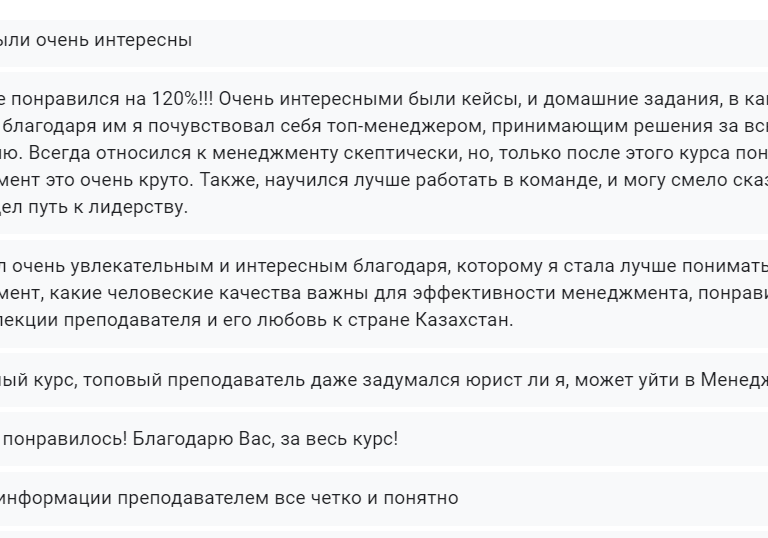Click the response 'понравилось! Благодарю Вас, за весь курс!'
This screenshot has width=768, height=538.
point(384,439)
